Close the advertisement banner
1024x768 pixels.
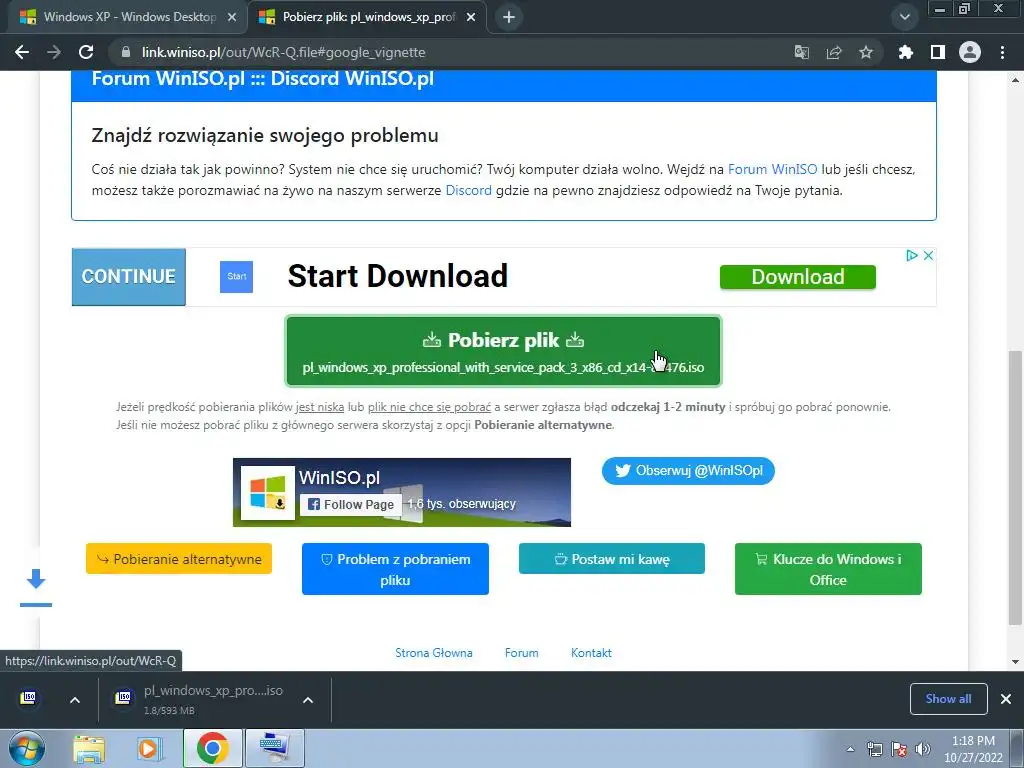(928, 255)
